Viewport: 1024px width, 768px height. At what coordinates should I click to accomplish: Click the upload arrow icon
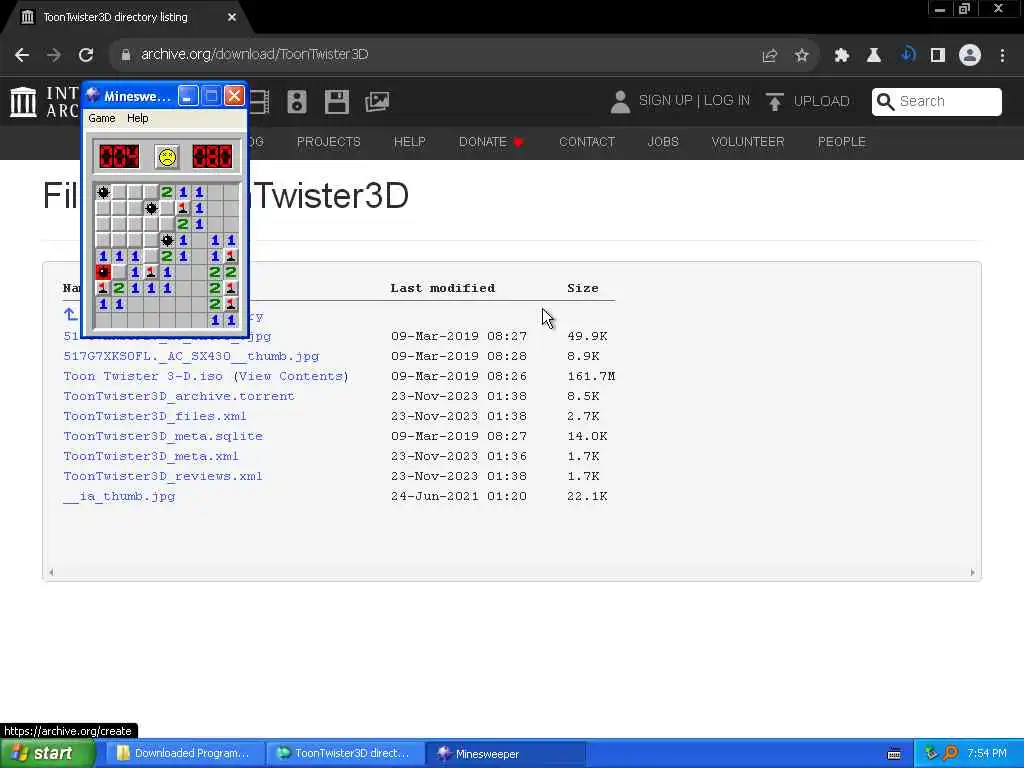pos(775,102)
